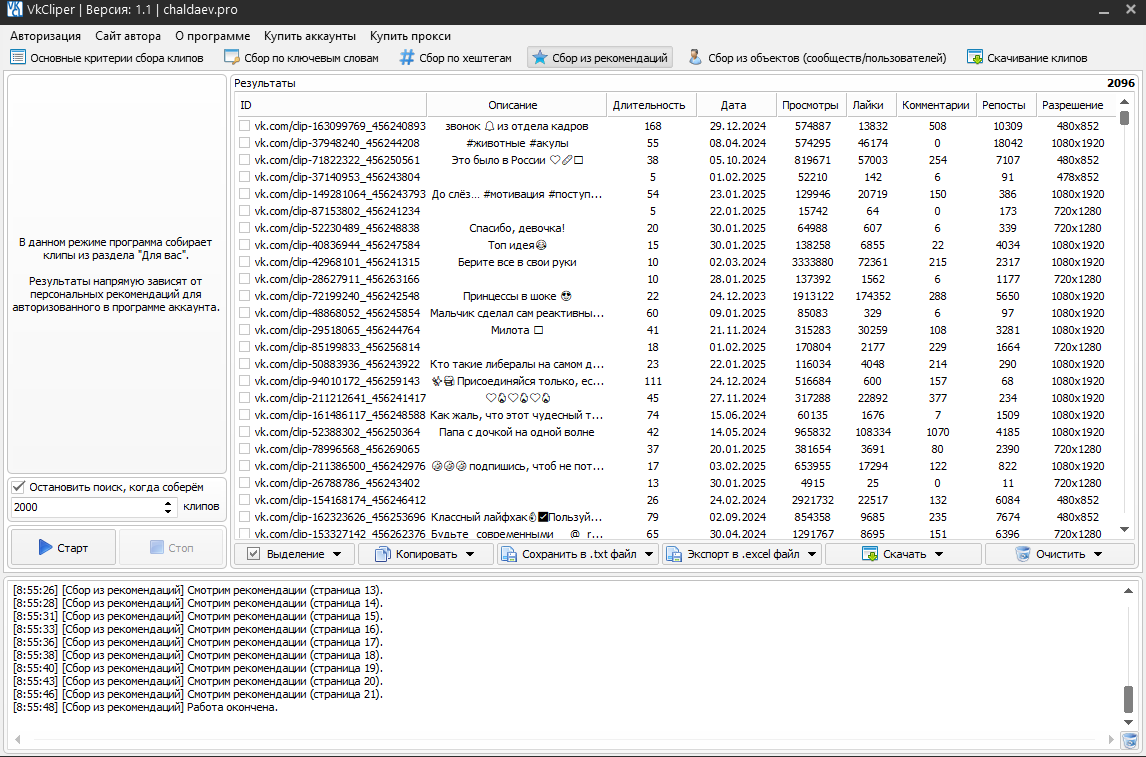
Task: Click the checkmark icon on Выделение button
Action: [253, 554]
